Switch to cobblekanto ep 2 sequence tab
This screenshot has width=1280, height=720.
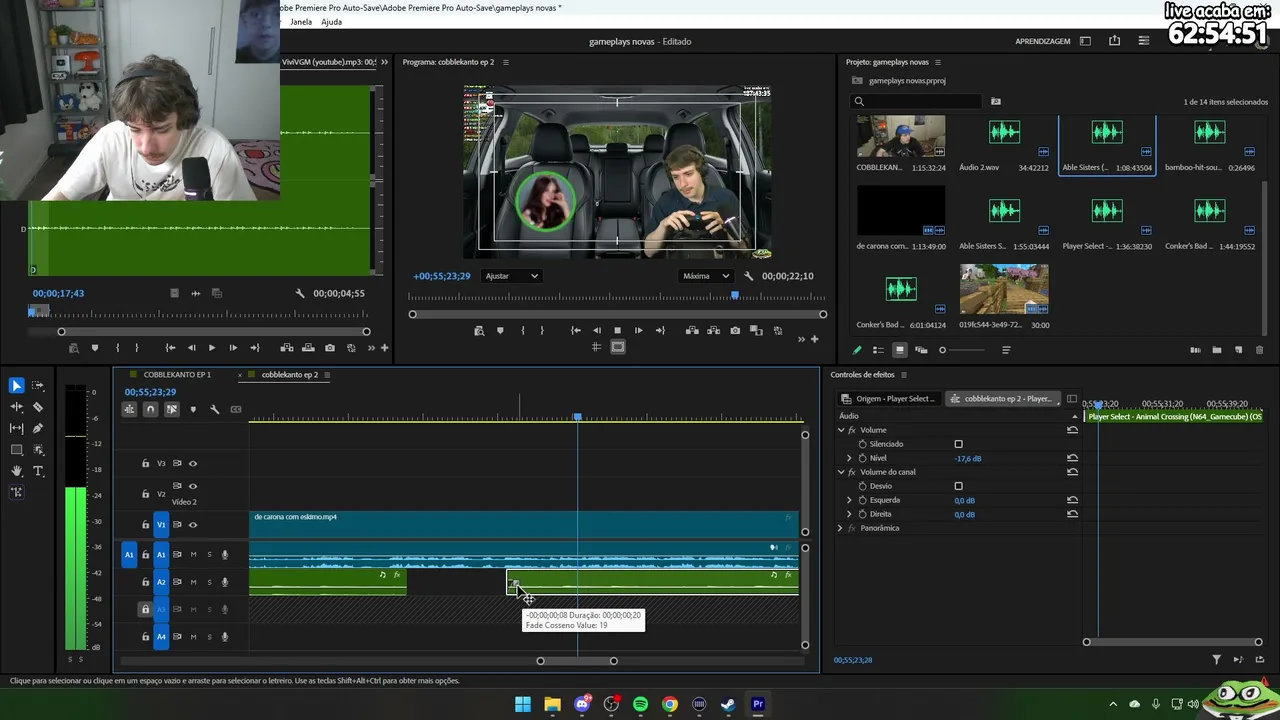(290, 375)
